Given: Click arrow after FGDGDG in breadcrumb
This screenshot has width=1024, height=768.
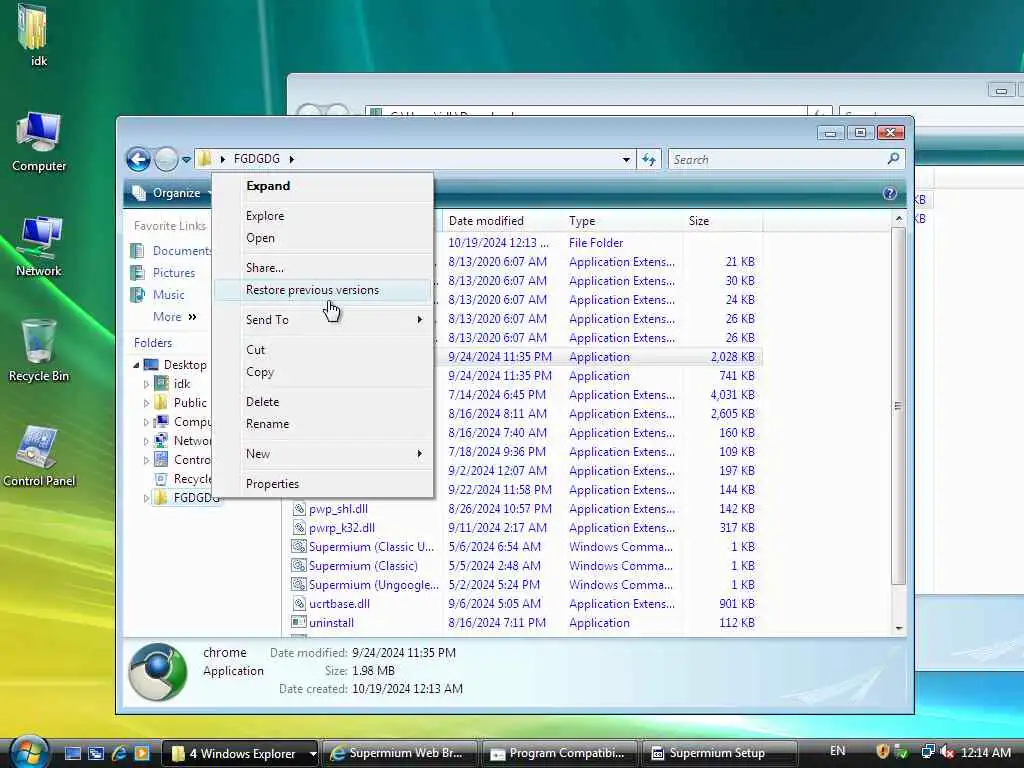Looking at the screenshot, I should [291, 159].
